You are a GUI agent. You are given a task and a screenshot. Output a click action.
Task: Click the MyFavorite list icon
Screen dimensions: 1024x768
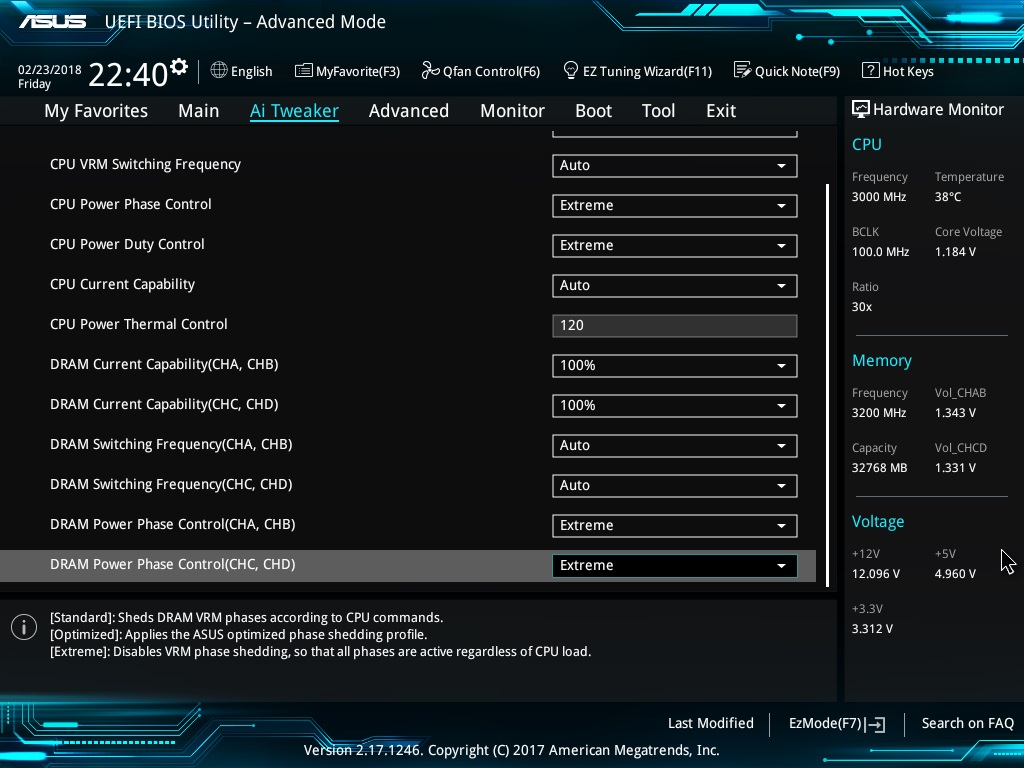pyautogui.click(x=304, y=71)
